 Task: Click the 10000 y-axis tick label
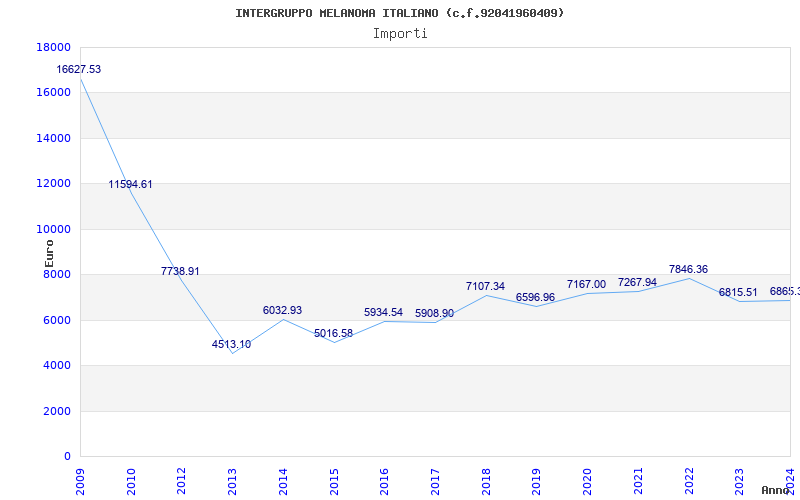[54, 229]
